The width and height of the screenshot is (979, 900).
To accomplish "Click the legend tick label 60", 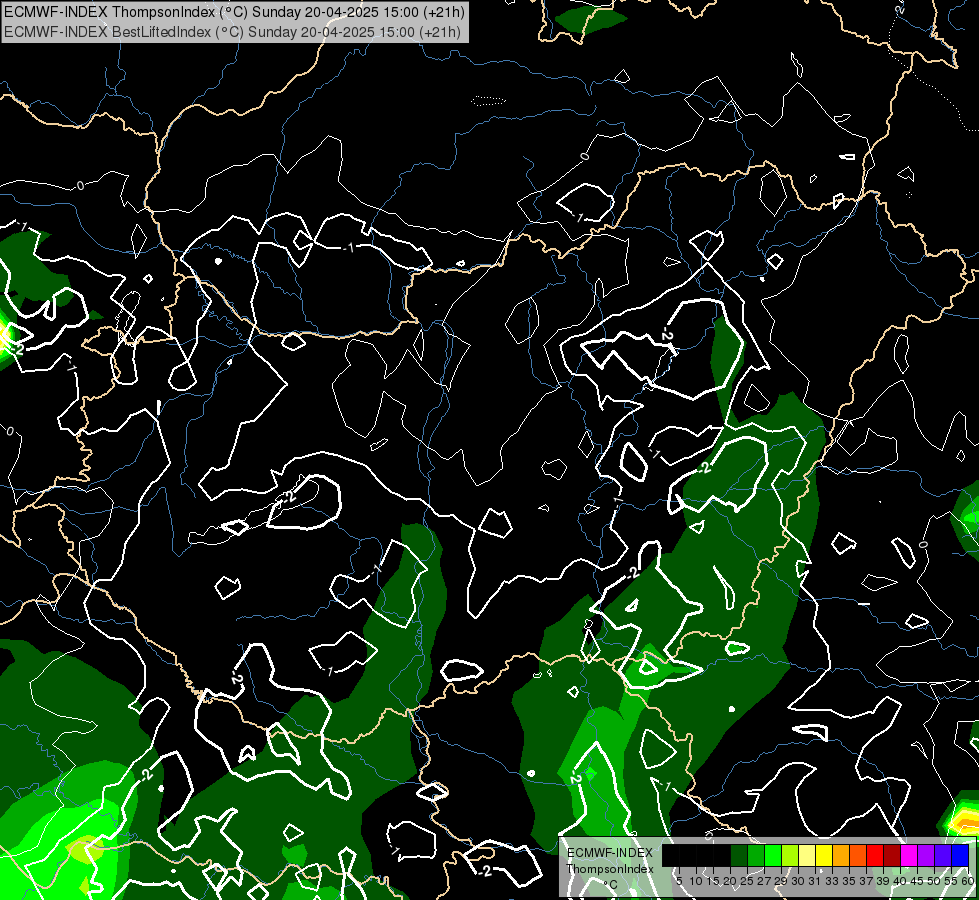I will (x=968, y=881).
